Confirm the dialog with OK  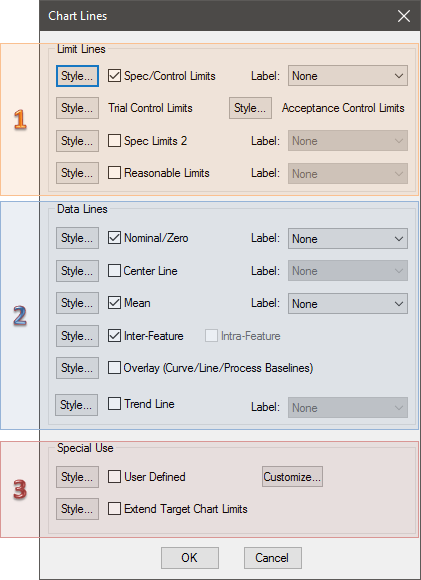tap(190, 558)
